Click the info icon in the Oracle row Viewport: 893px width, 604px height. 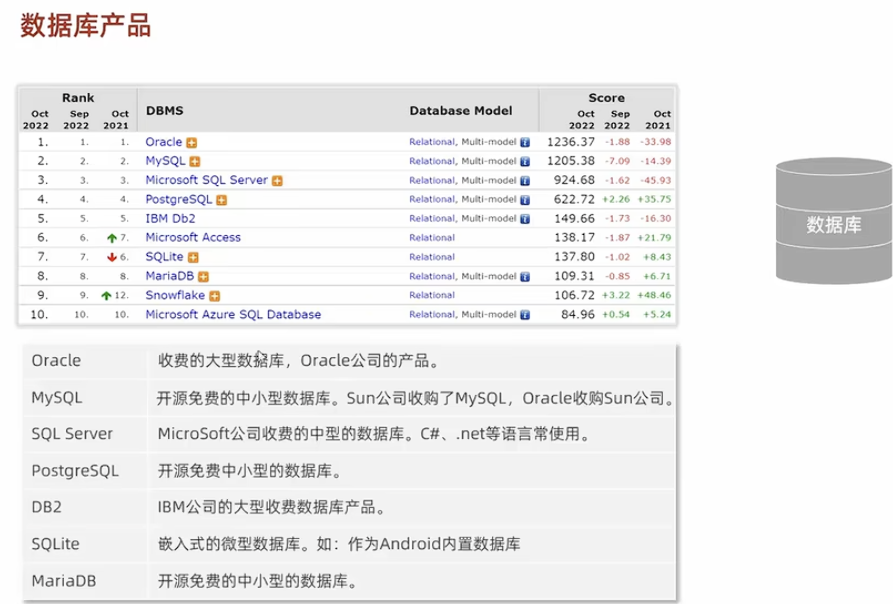coord(525,142)
